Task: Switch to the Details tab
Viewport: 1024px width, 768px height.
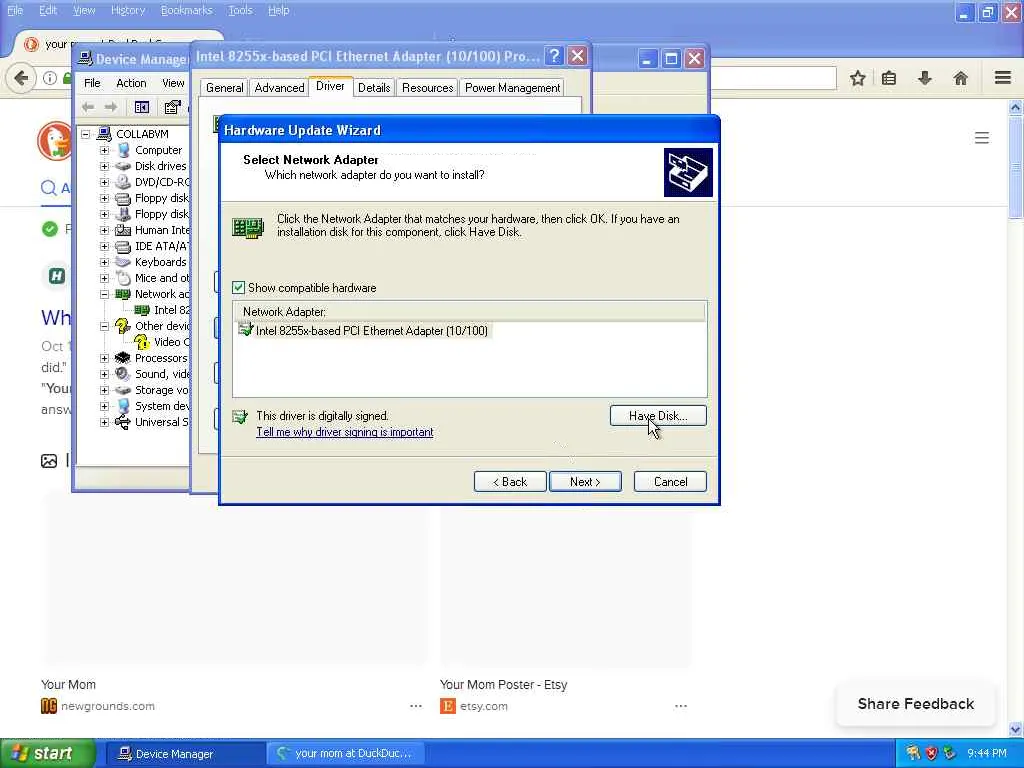Action: click(x=374, y=88)
